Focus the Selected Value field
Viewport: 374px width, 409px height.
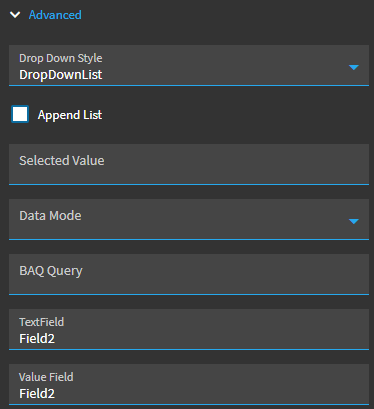(x=189, y=164)
